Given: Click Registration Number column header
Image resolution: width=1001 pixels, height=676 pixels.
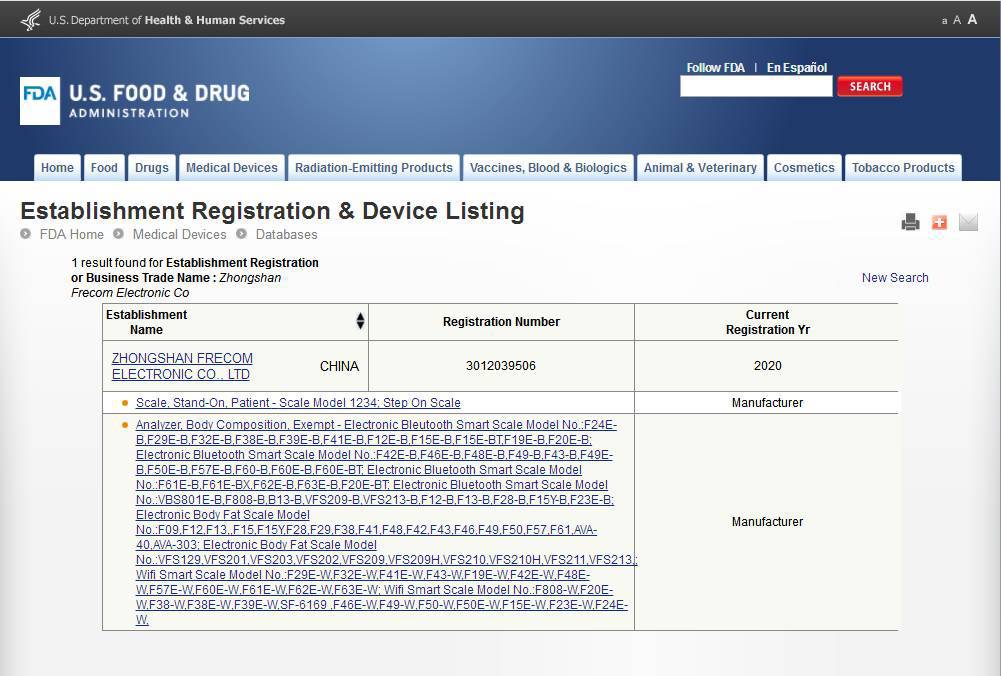Looking at the screenshot, I should pos(501,322).
